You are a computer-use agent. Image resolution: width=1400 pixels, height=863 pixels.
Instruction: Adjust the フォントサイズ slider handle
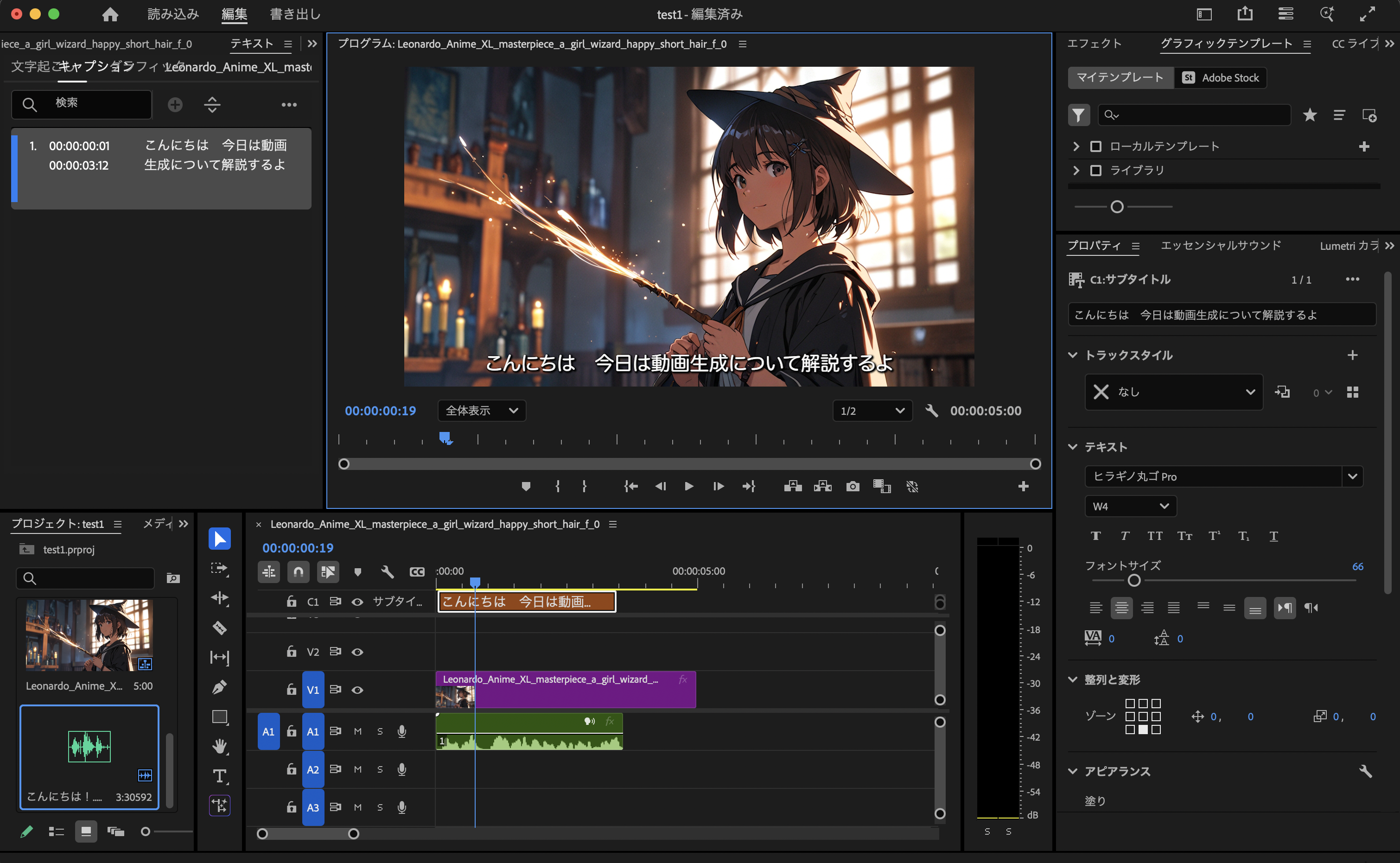pyautogui.click(x=1134, y=580)
